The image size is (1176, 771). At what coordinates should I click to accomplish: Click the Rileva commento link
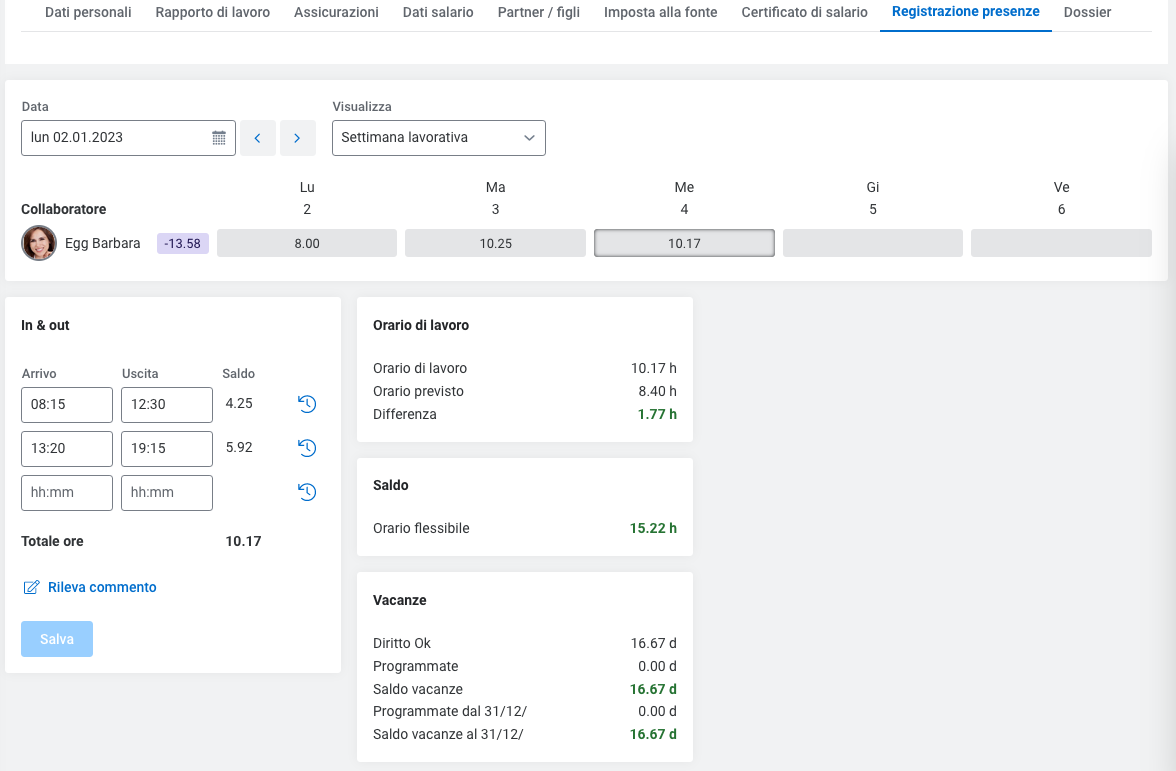(101, 587)
